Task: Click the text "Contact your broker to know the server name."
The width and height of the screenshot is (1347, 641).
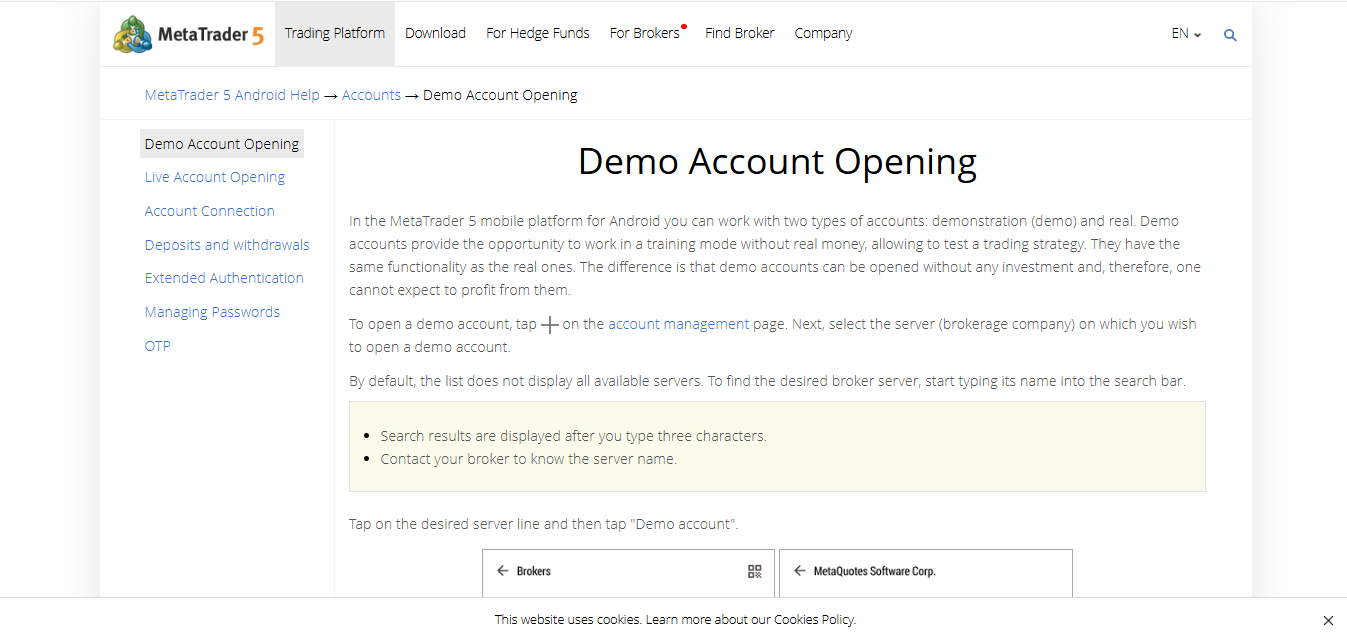Action: 529,459
